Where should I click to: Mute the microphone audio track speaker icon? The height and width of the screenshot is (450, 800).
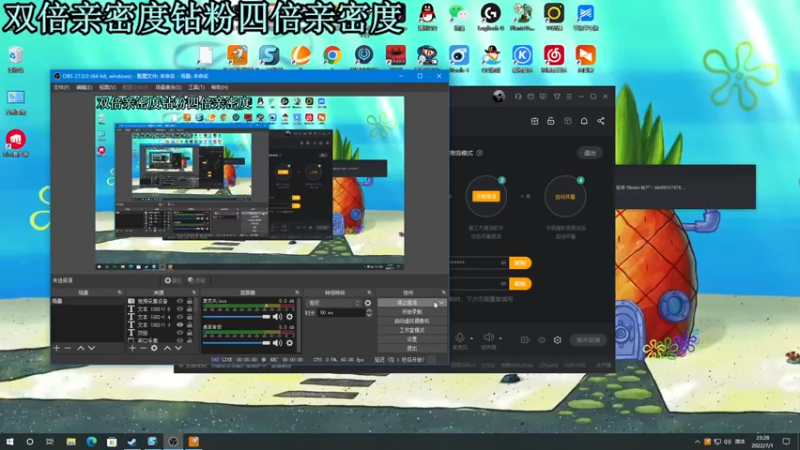point(277,317)
